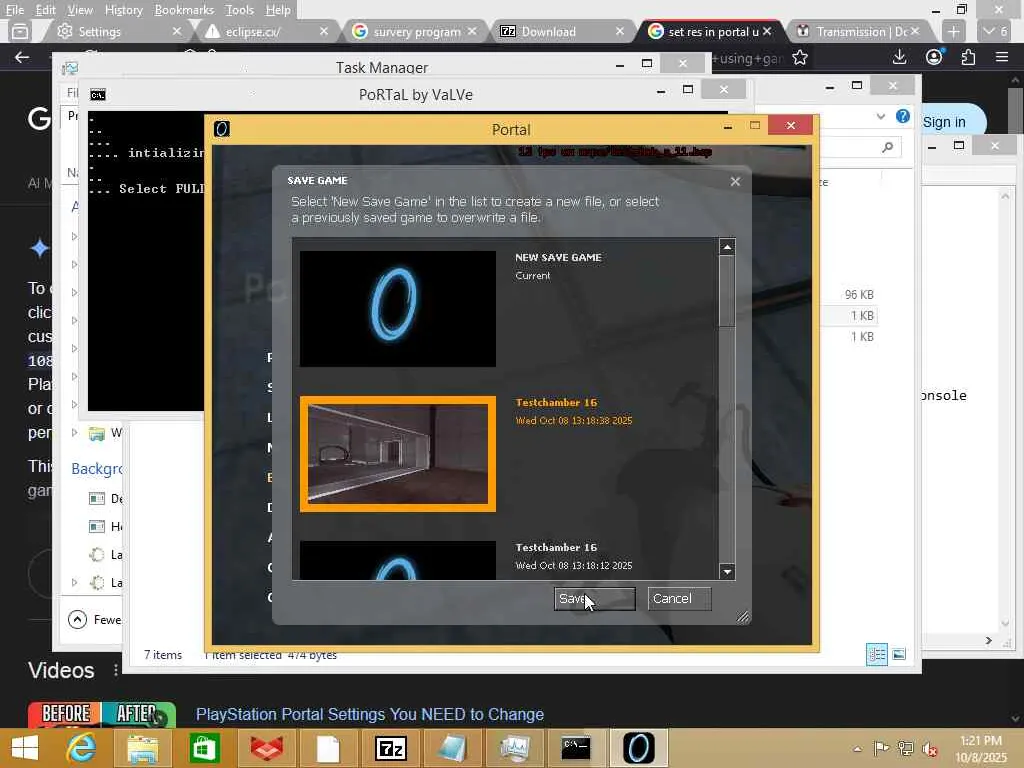
Task: Click the PoRTaL by VaLVe console icon
Action: point(98,95)
